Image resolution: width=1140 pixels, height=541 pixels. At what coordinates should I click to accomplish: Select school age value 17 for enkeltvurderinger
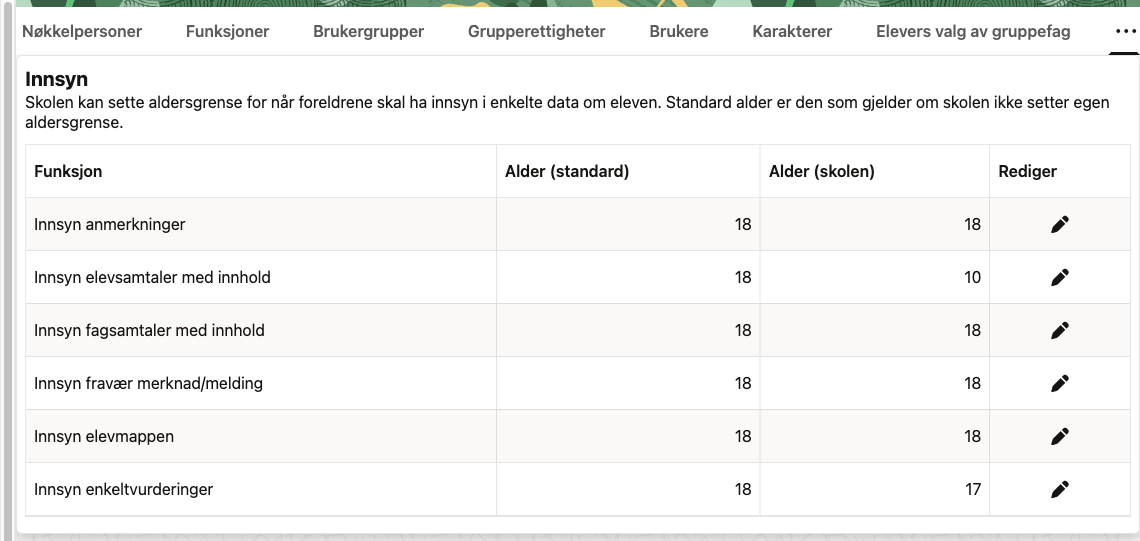click(973, 489)
